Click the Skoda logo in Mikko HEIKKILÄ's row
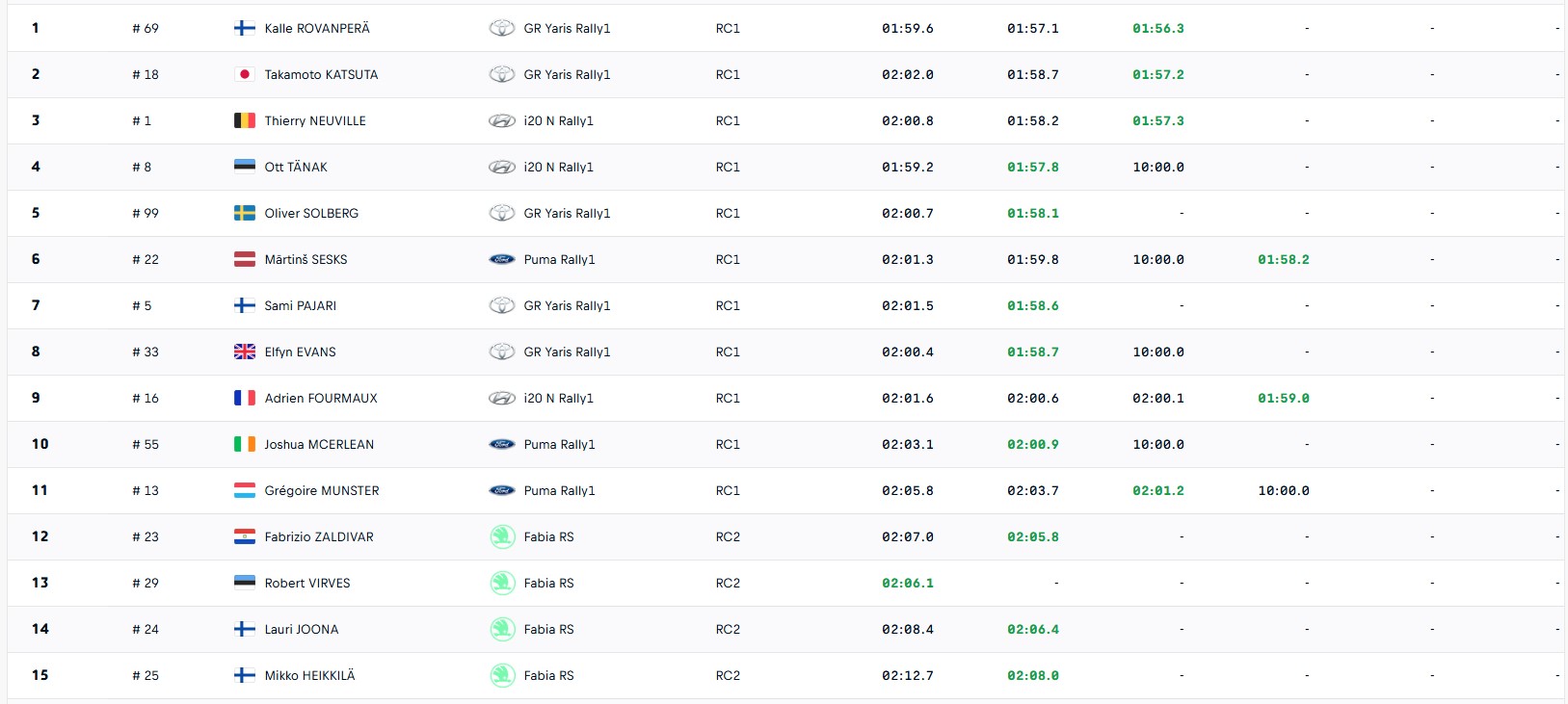 click(x=502, y=675)
